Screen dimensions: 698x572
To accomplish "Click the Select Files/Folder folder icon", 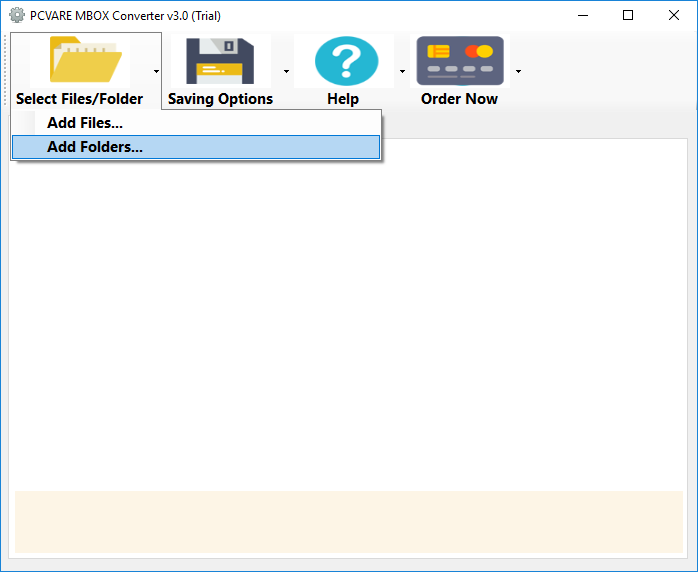I will click(x=85, y=60).
